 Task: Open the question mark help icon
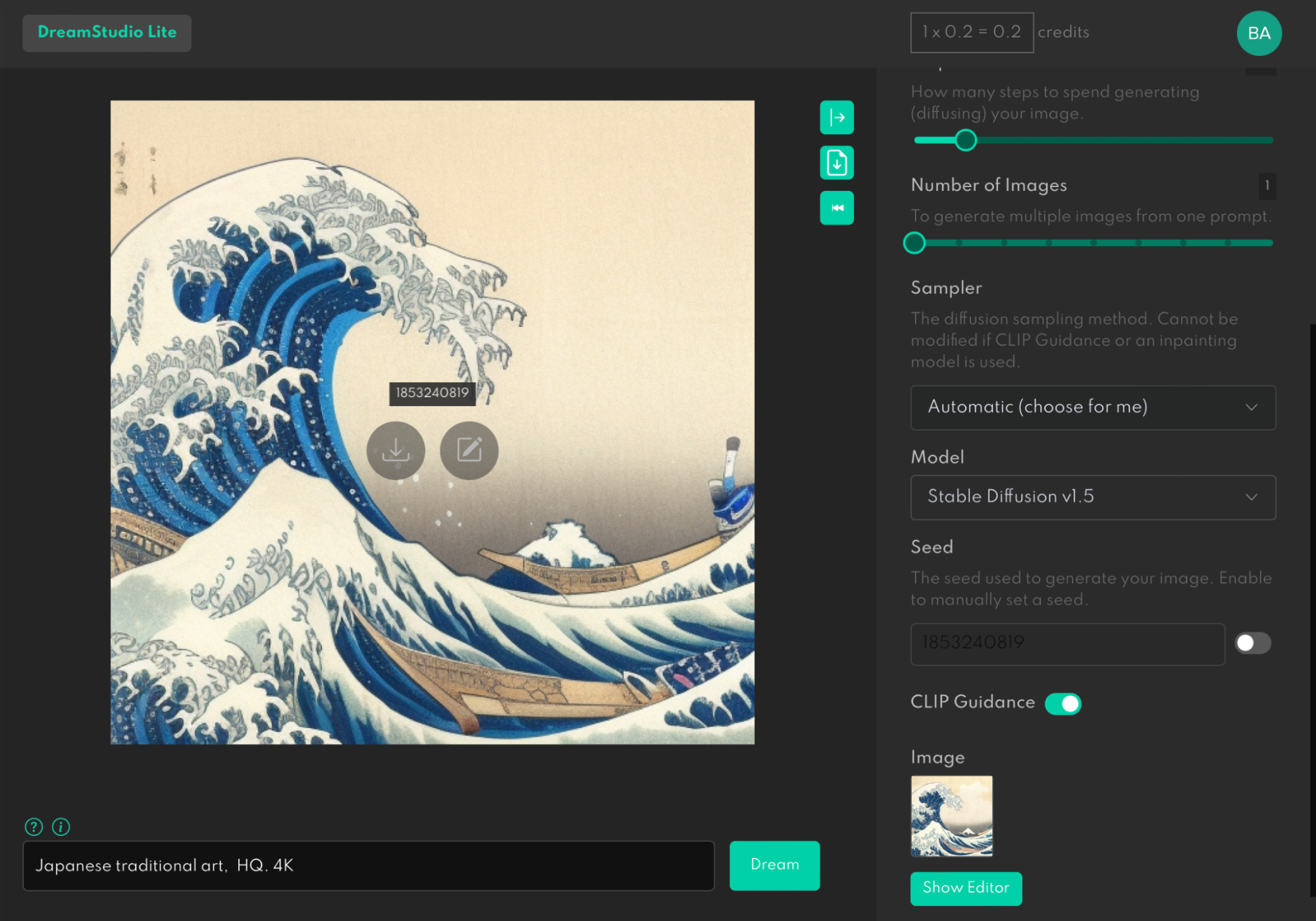tap(34, 827)
